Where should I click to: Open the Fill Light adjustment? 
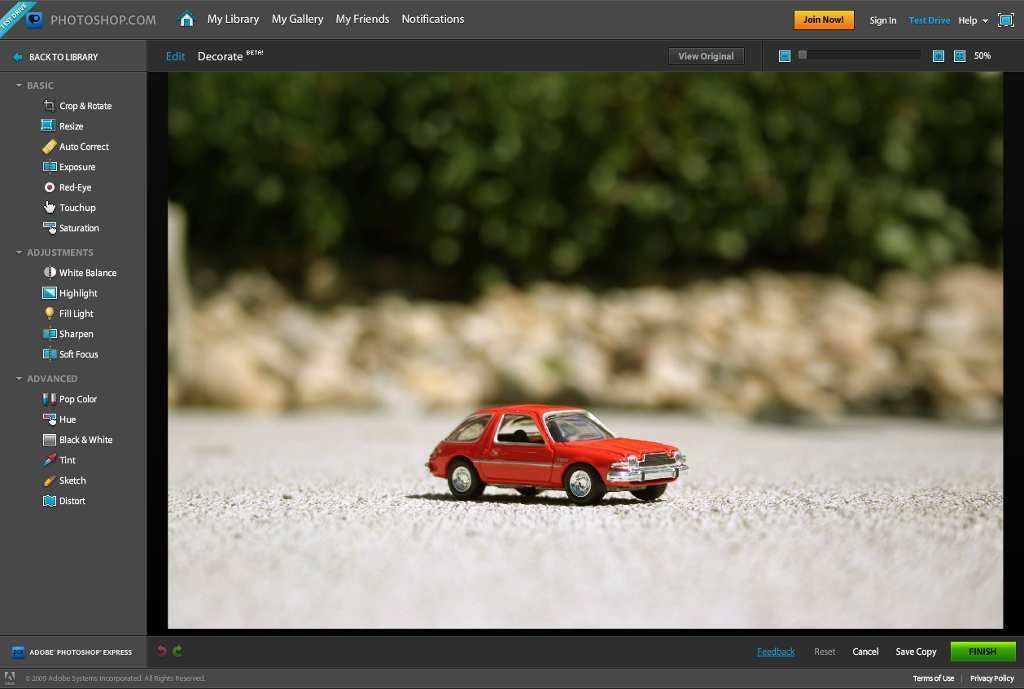click(75, 314)
